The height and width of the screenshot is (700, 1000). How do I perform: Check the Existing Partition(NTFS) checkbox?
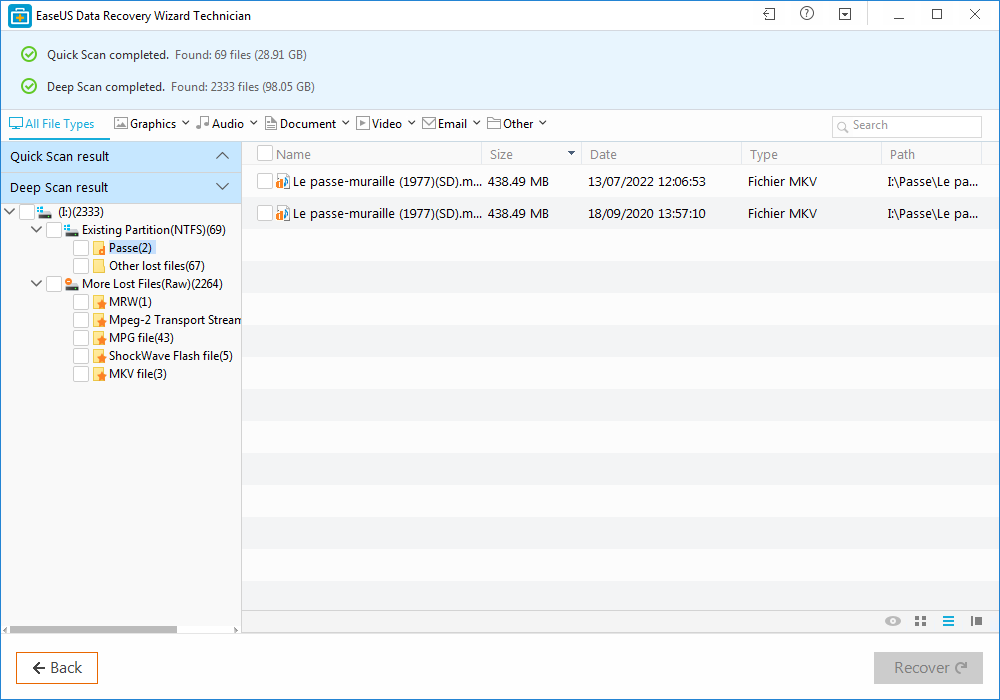pyautogui.click(x=54, y=230)
